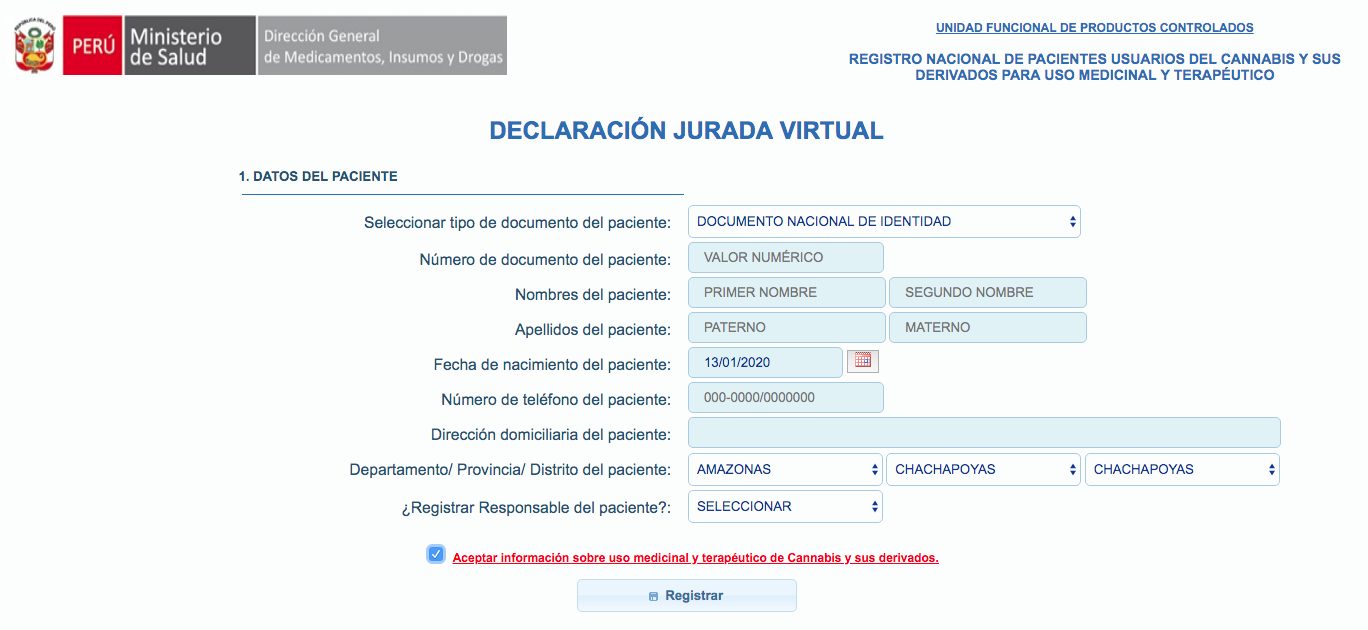
Task: Focus the PRIMER NOMBRE field
Action: [787, 292]
